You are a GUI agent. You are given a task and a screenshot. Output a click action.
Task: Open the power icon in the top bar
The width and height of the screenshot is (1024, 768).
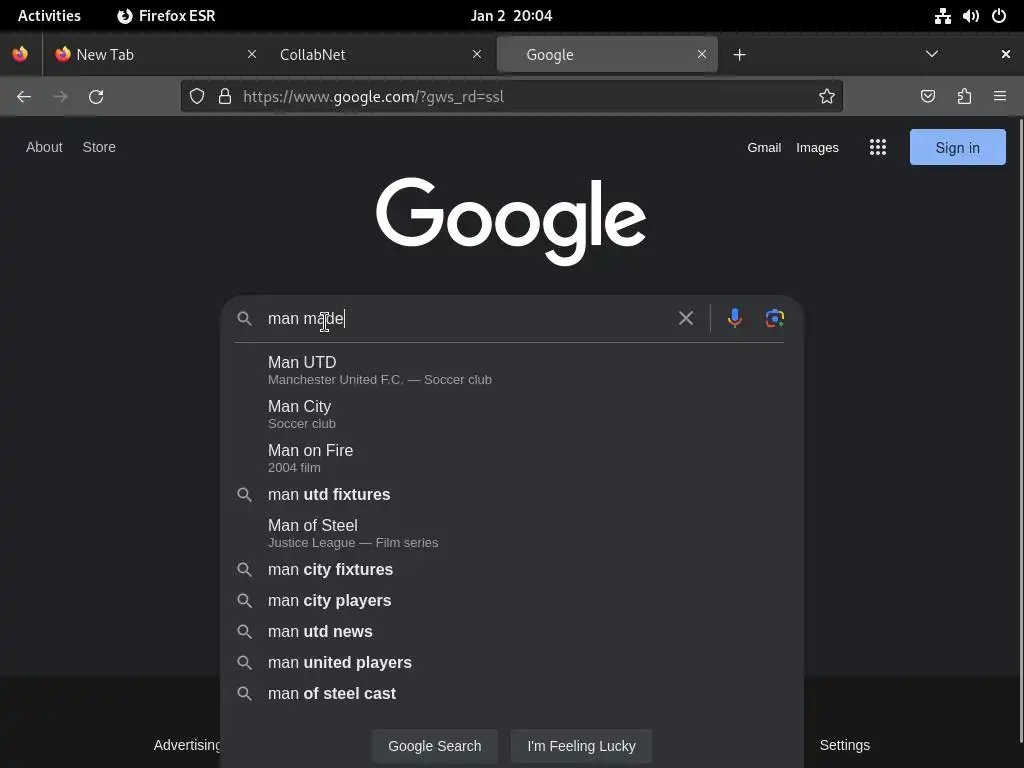click(999, 16)
